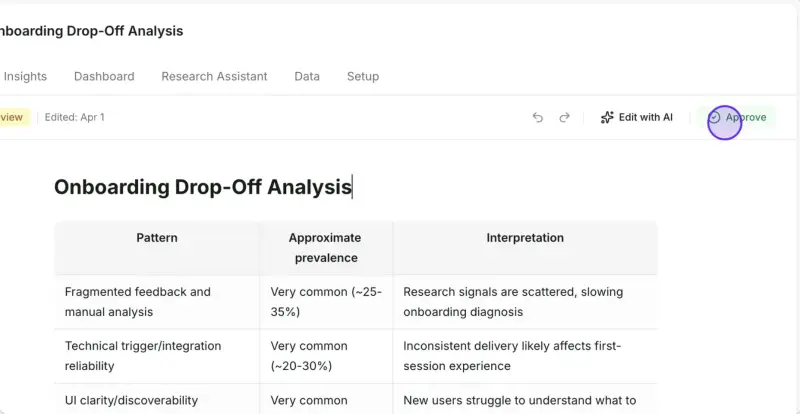Click the redo arrow icon
This screenshot has width=800, height=414.
(x=564, y=117)
